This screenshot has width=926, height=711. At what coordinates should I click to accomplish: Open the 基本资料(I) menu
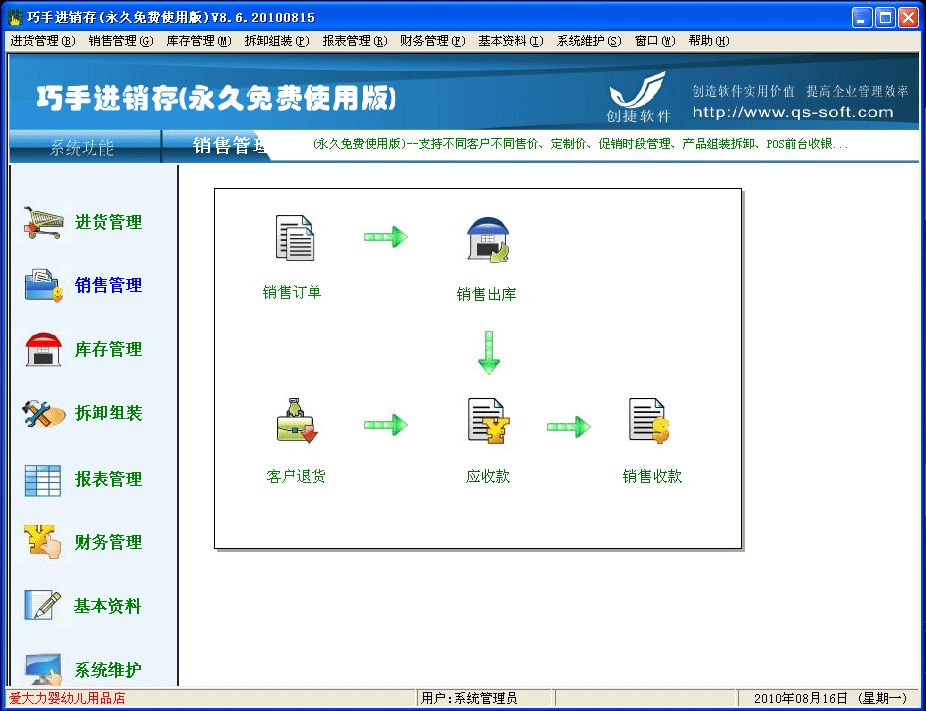click(x=511, y=41)
